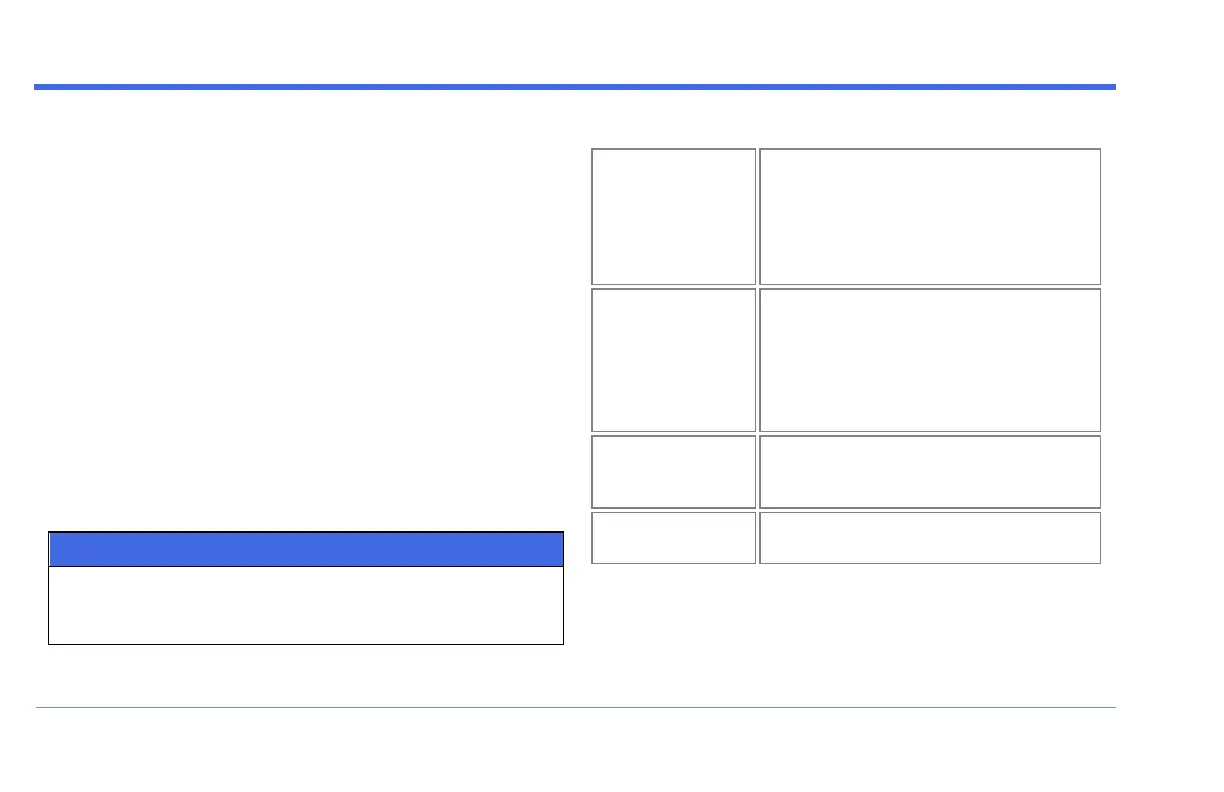Image resolution: width=1224 pixels, height=792 pixels.
Task: Click the bottom row's wide right table cell
Action: [930, 538]
